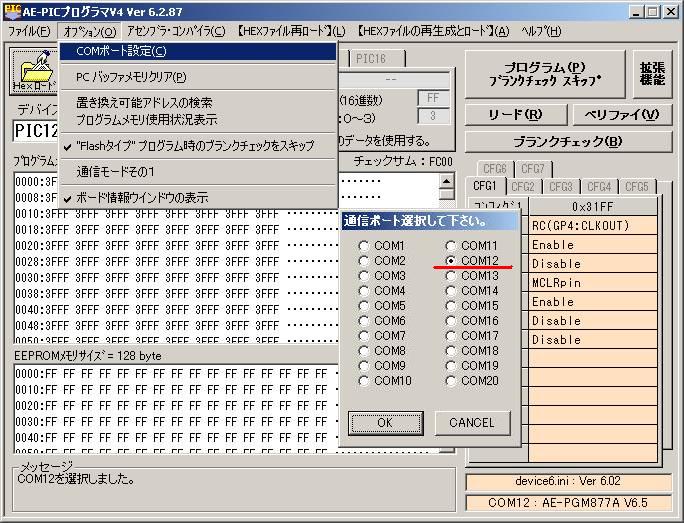The height and width of the screenshot is (523, 684).
Task: Switch to the CFG4 tab
Action: point(598,187)
